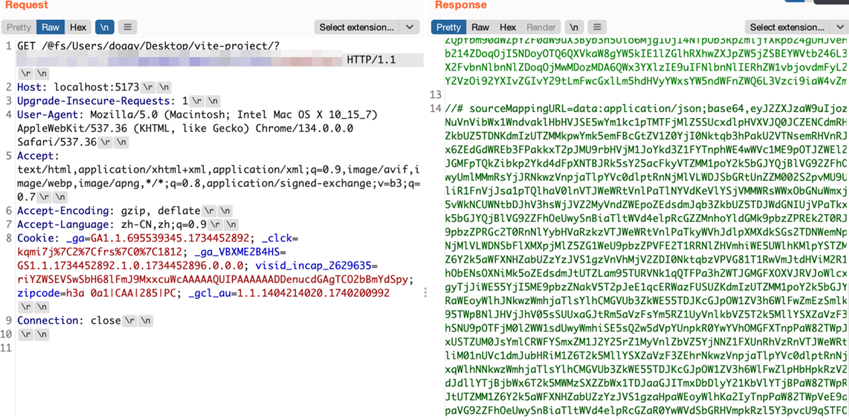Open Response Select extension dropdown
Viewport: 849px width, 420px height.
point(787,27)
